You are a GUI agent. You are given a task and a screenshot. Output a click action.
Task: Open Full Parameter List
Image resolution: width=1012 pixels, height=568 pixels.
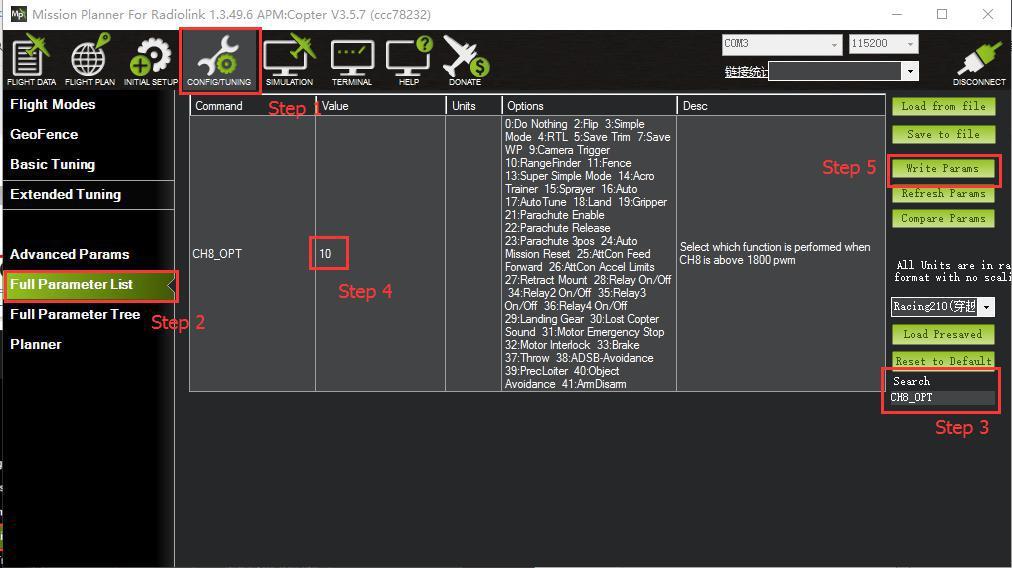[x=90, y=285]
